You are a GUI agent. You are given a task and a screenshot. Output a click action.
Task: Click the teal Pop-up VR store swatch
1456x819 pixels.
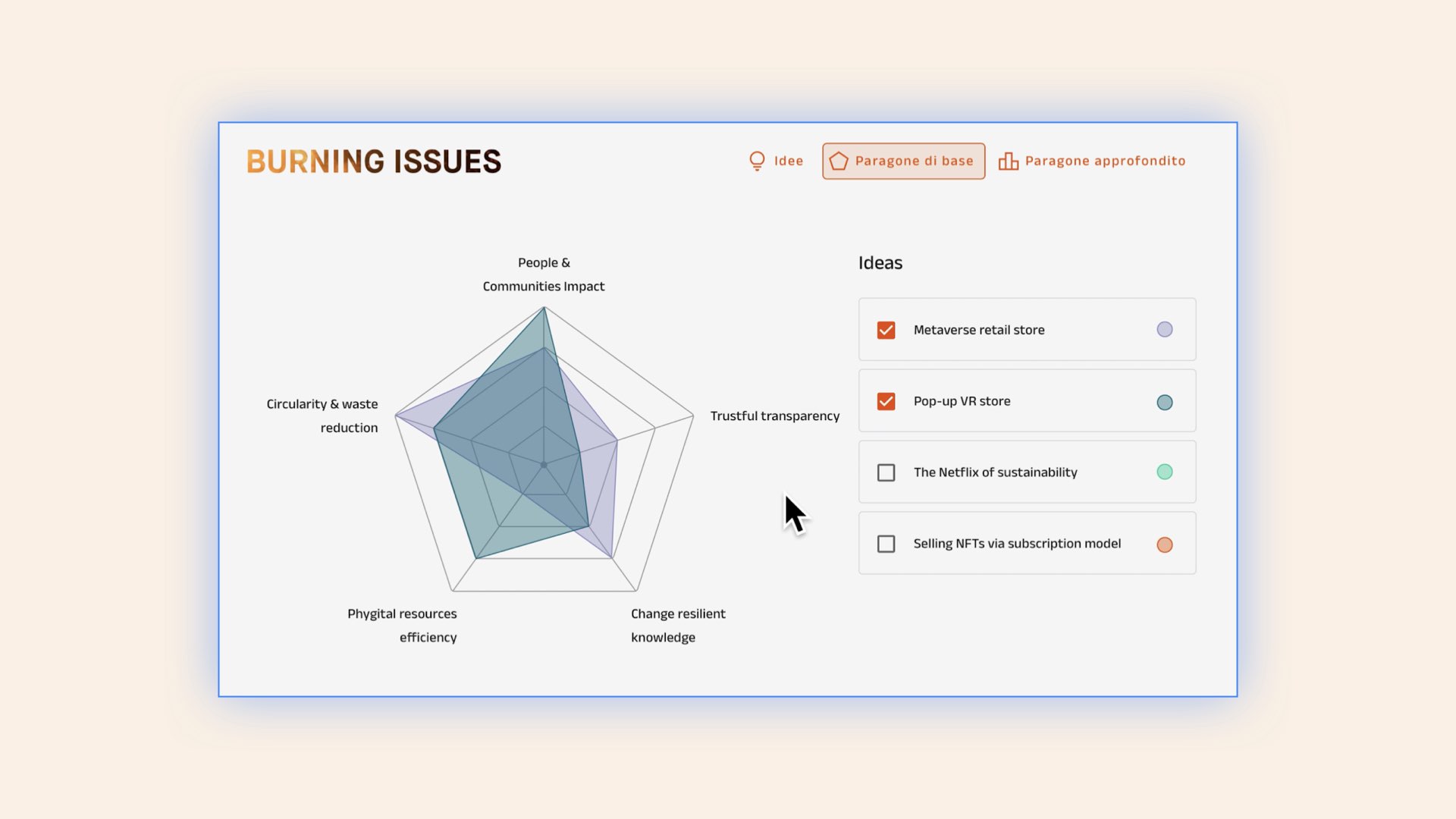click(1164, 402)
